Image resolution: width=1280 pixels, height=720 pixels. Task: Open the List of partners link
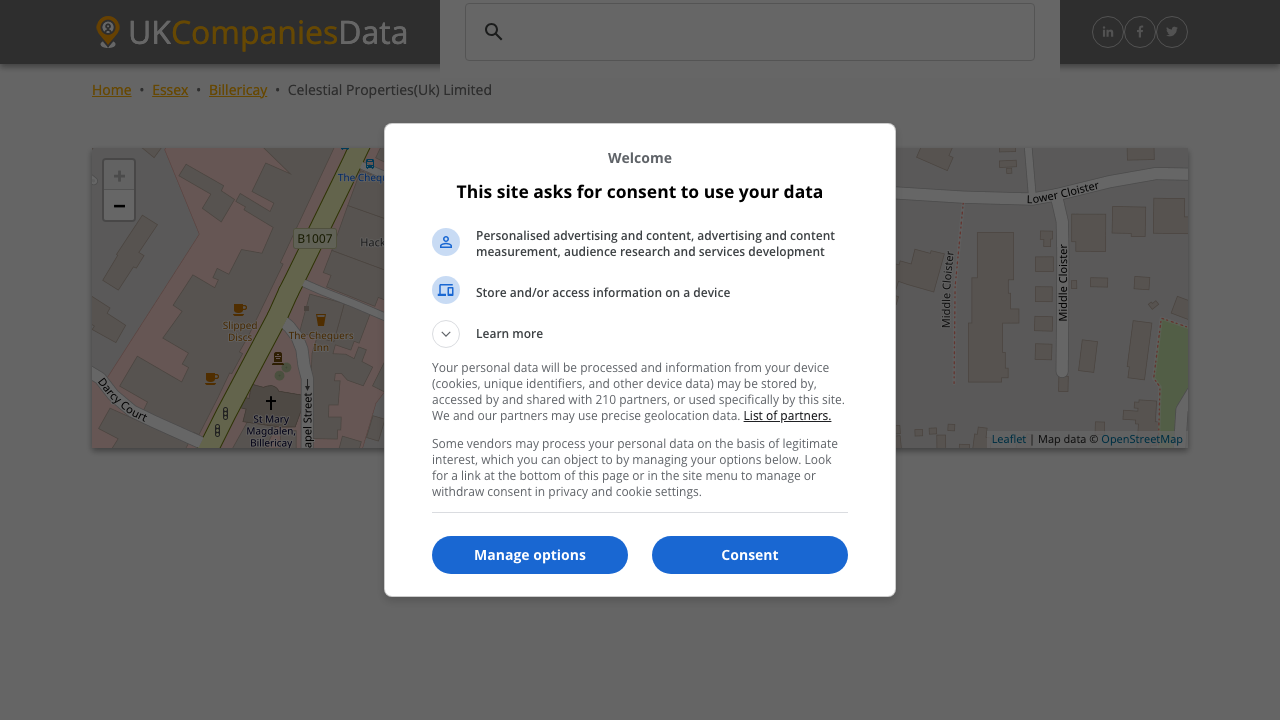click(787, 416)
